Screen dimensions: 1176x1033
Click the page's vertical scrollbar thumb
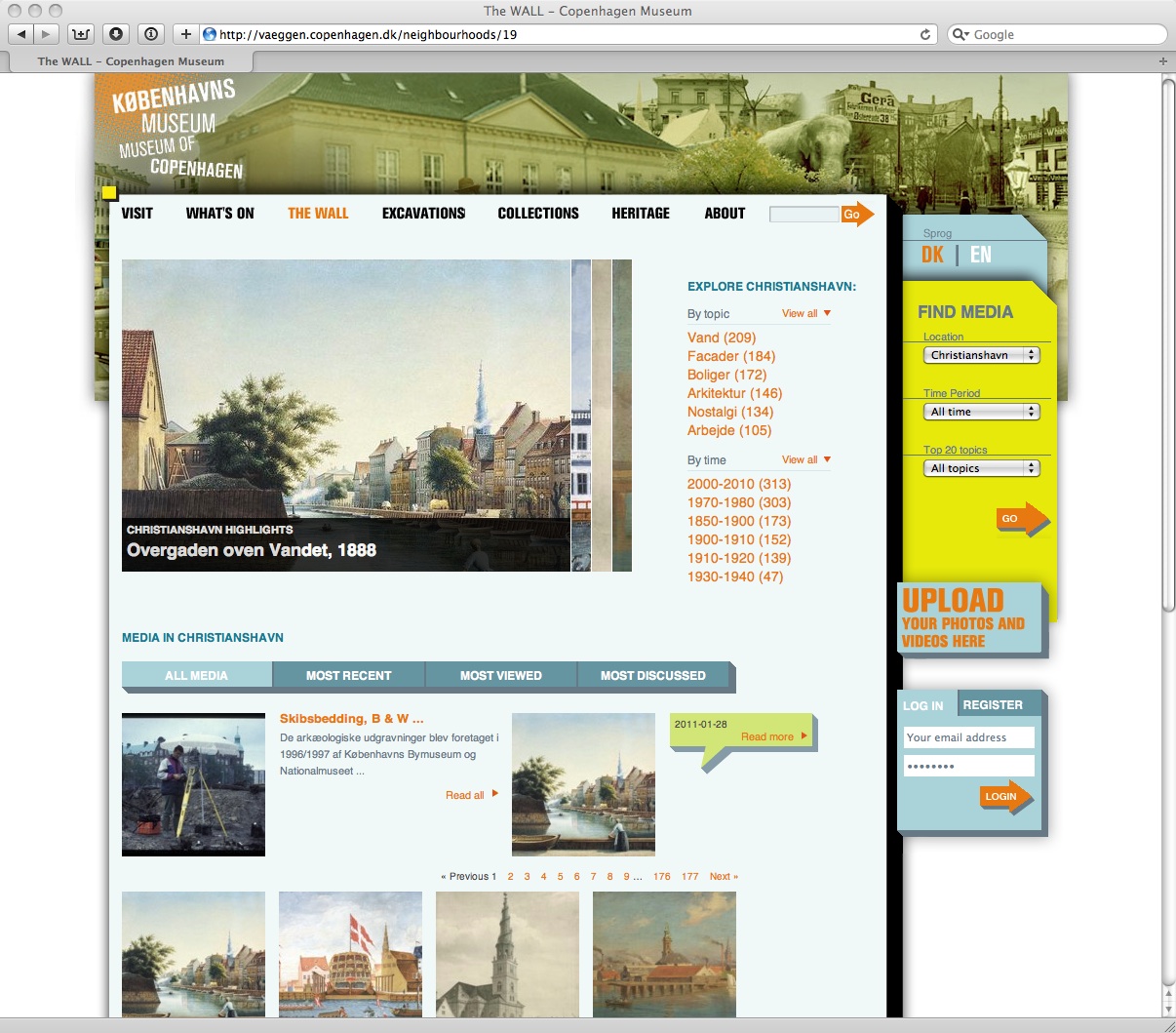coord(1168,345)
